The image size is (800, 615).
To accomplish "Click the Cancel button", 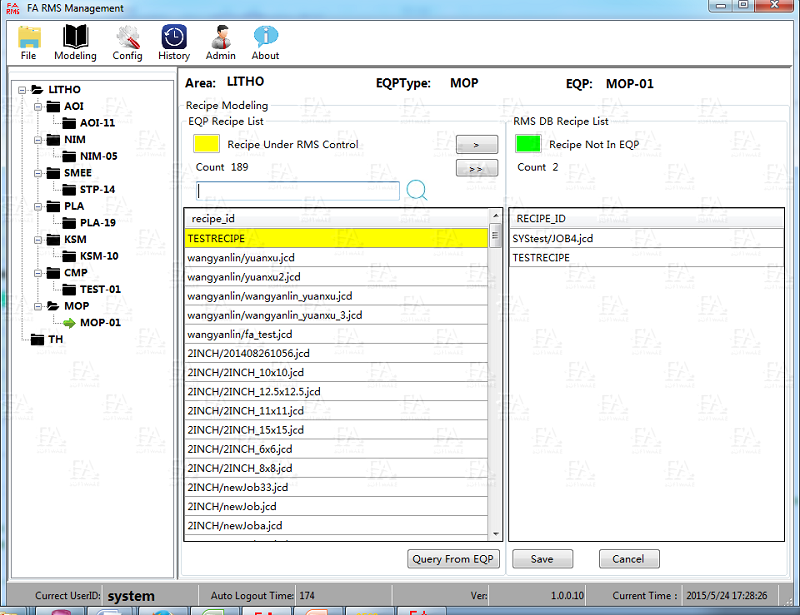I will (628, 559).
